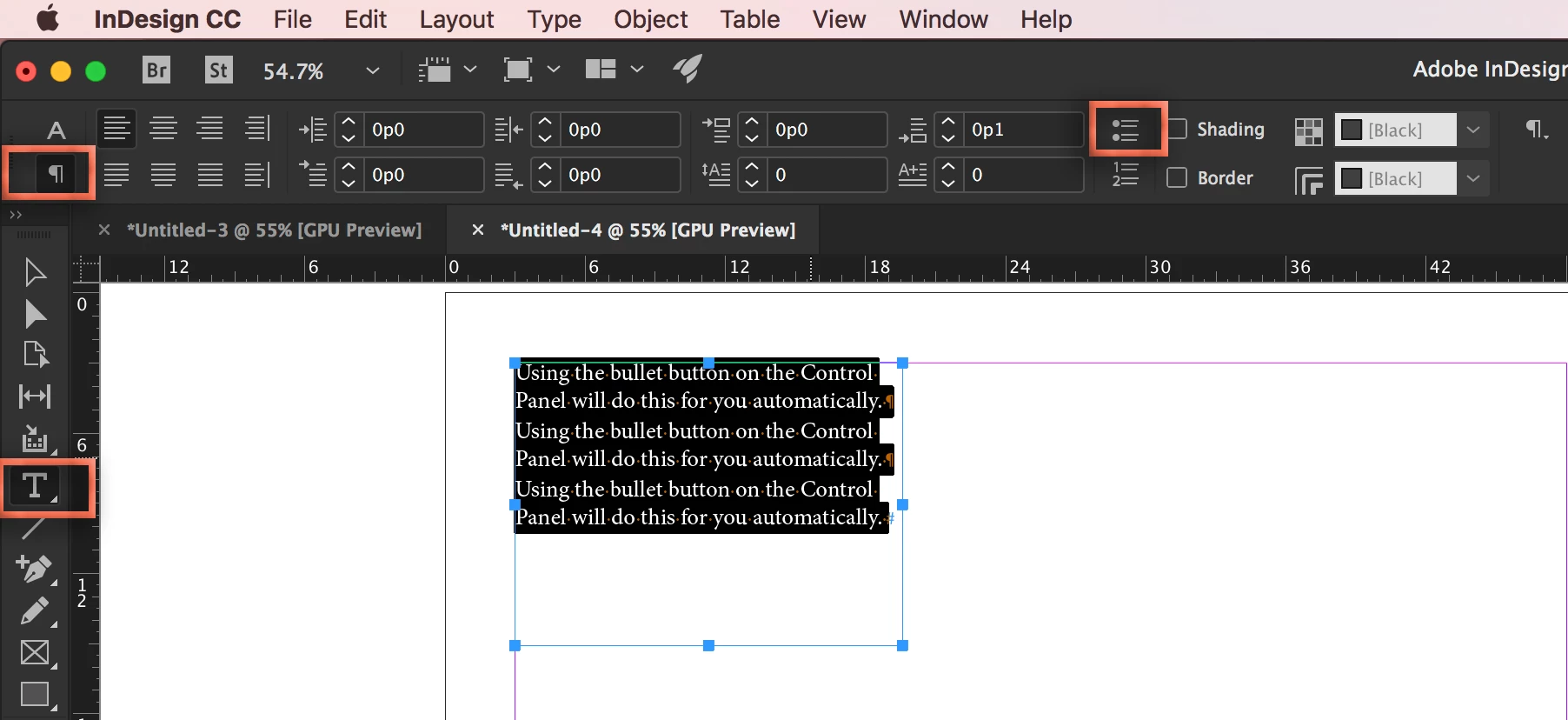1568x720 pixels.
Task: Enable the Shading checkbox
Action: tap(1178, 130)
